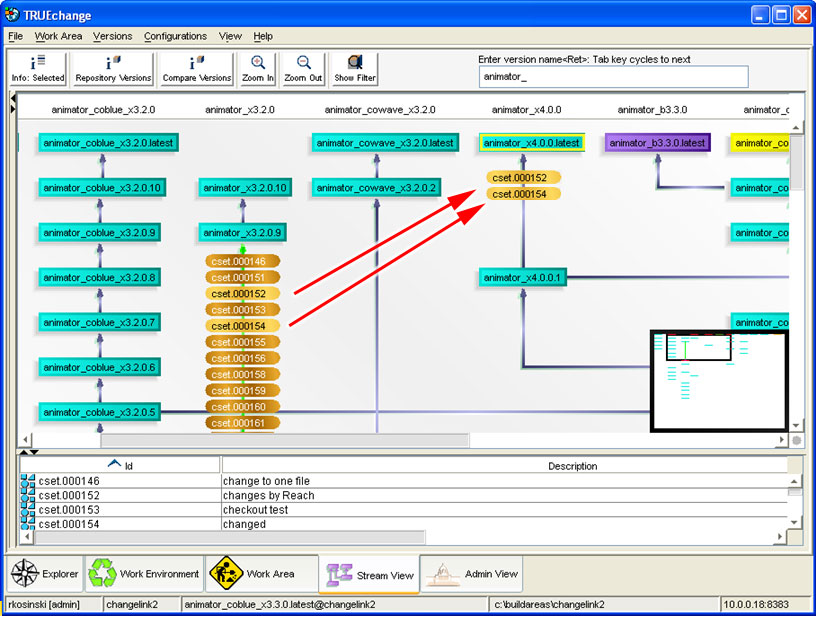Select node animator_coblue_x3.2.0.6

(x=99, y=367)
